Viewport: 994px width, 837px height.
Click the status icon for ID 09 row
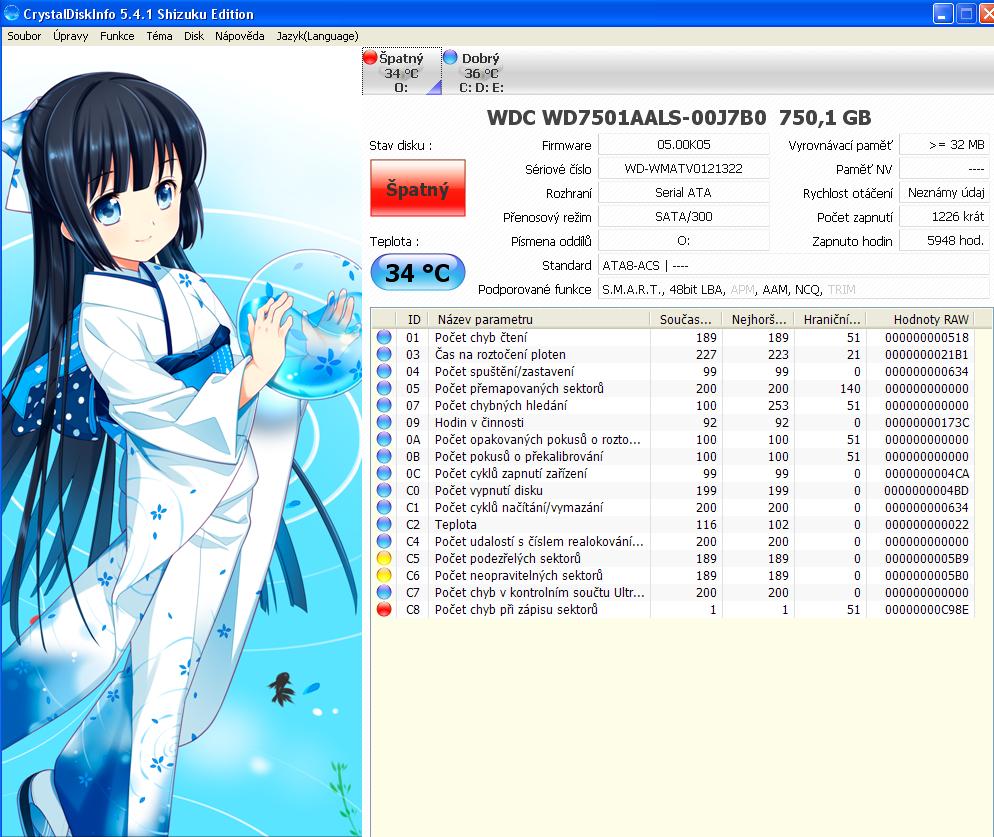point(384,422)
